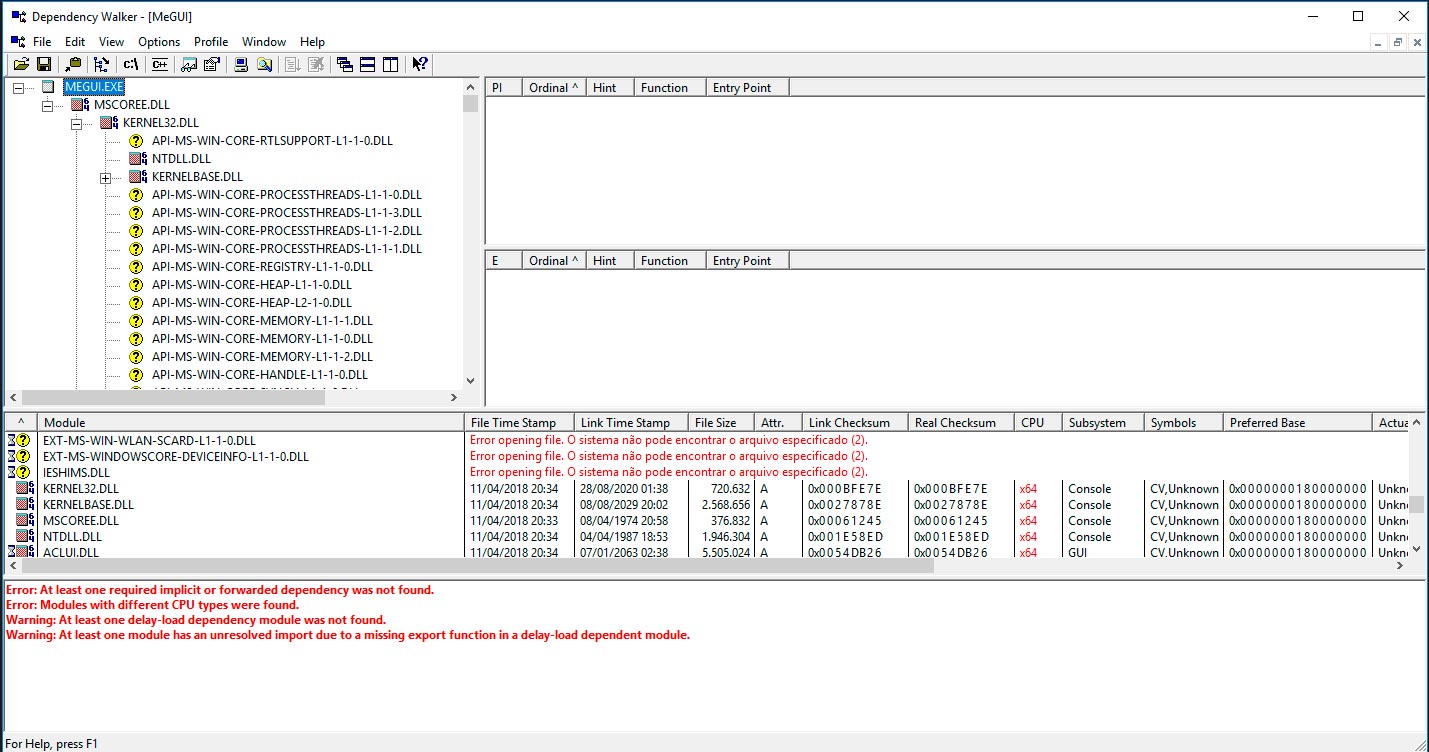Click the tree pane horizontal scroll-right arrow
Image resolution: width=1429 pixels, height=752 pixels.
coord(453,397)
